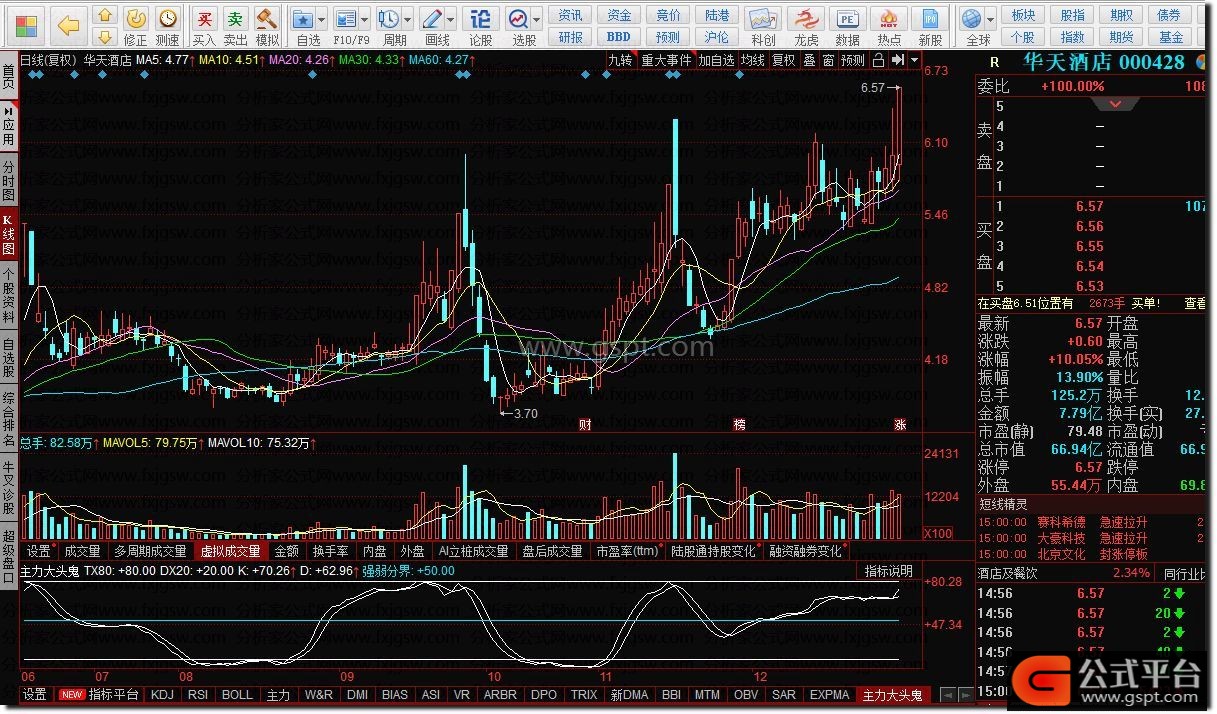Toggle the 重大事件 events overlay
The width and height of the screenshot is (1217, 714).
pos(666,60)
